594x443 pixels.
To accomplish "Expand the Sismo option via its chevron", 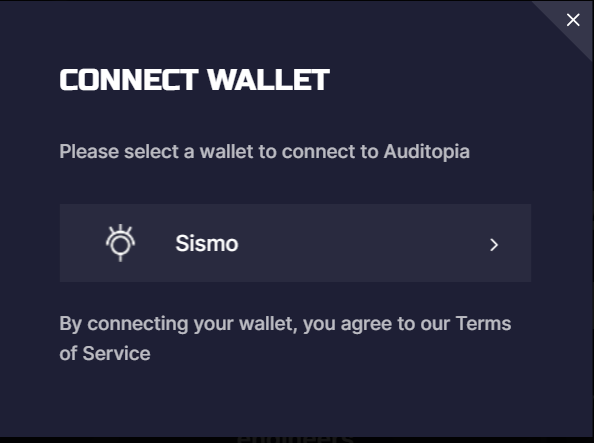I will pyautogui.click(x=494, y=245).
